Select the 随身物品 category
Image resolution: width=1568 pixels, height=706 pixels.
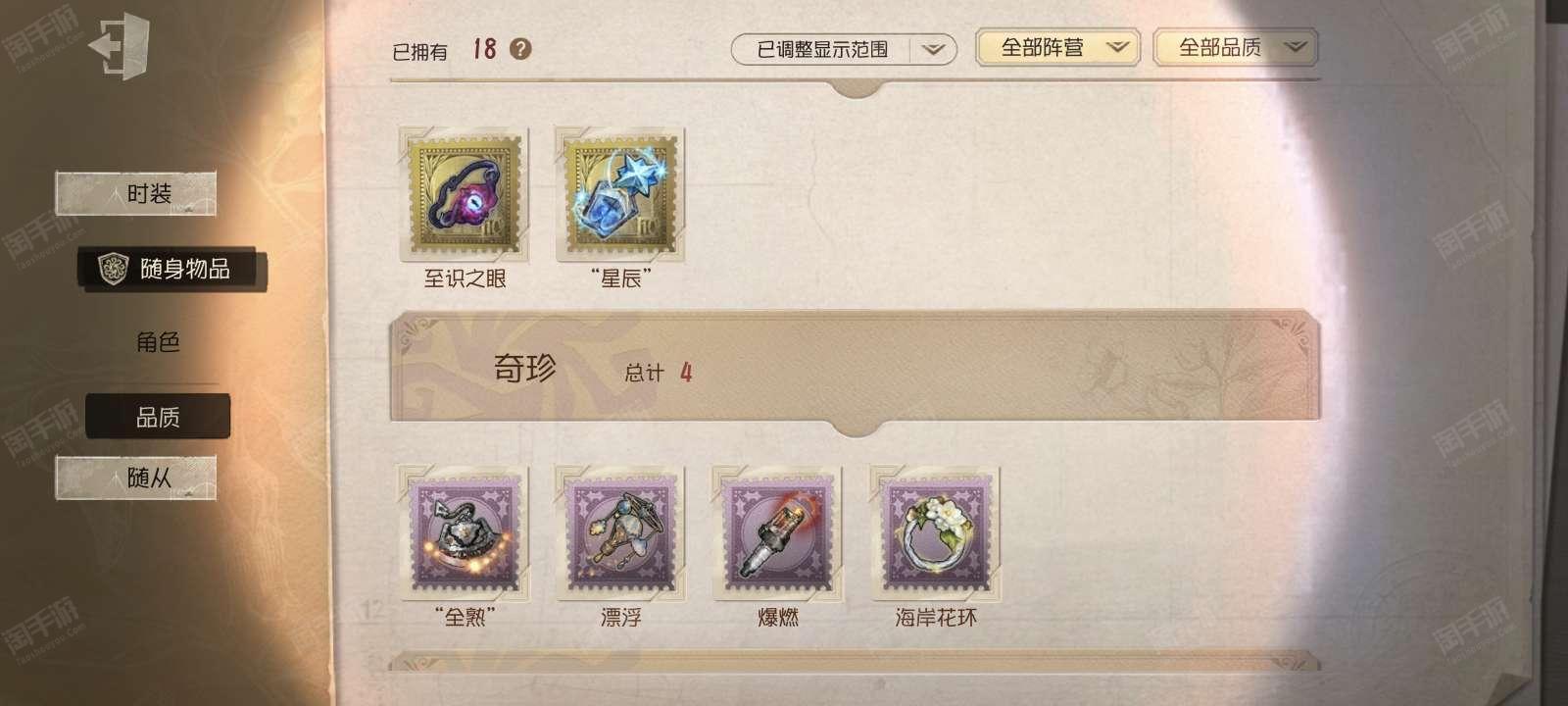[172, 269]
